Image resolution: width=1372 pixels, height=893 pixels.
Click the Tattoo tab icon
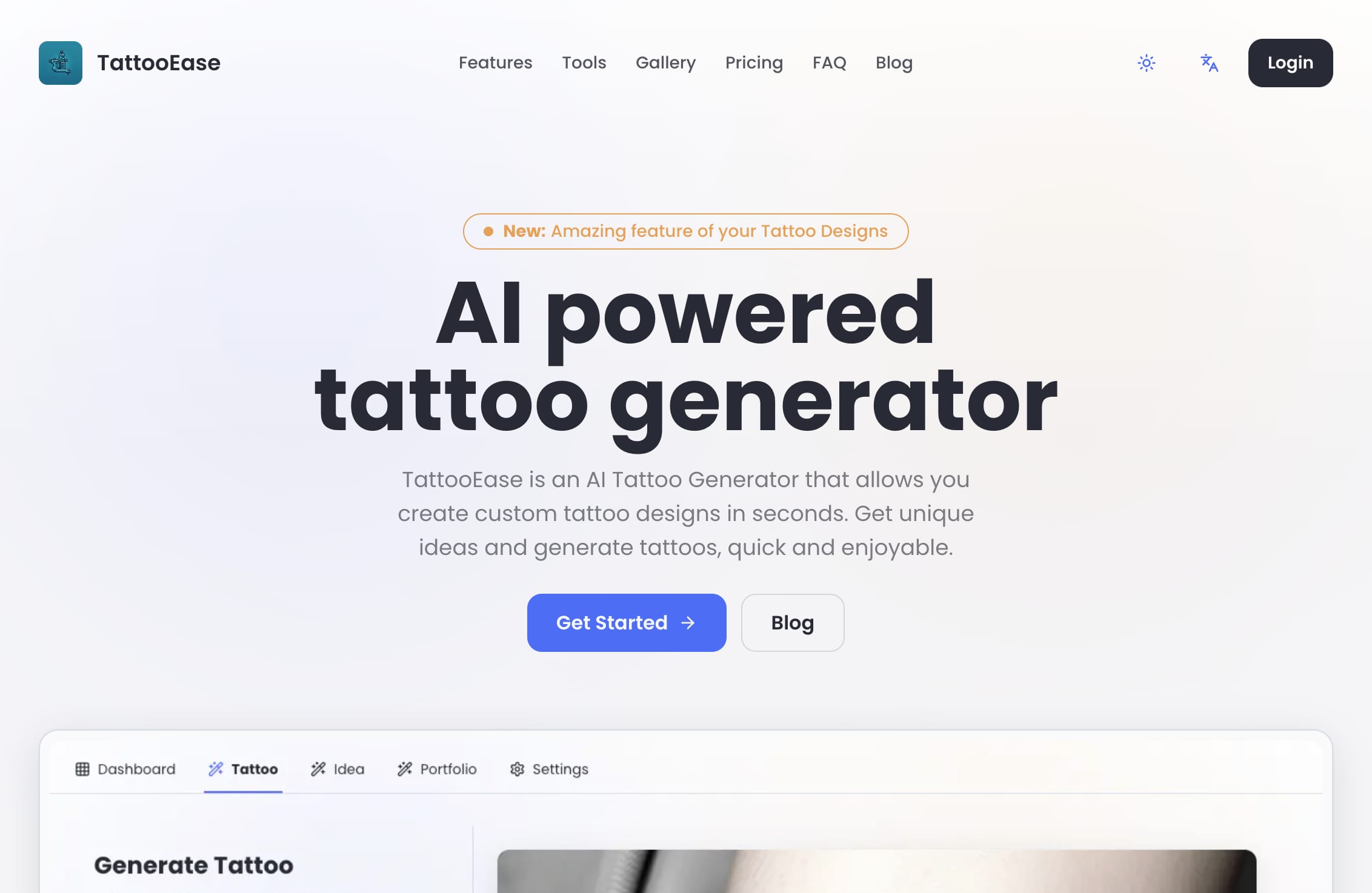pyautogui.click(x=214, y=768)
